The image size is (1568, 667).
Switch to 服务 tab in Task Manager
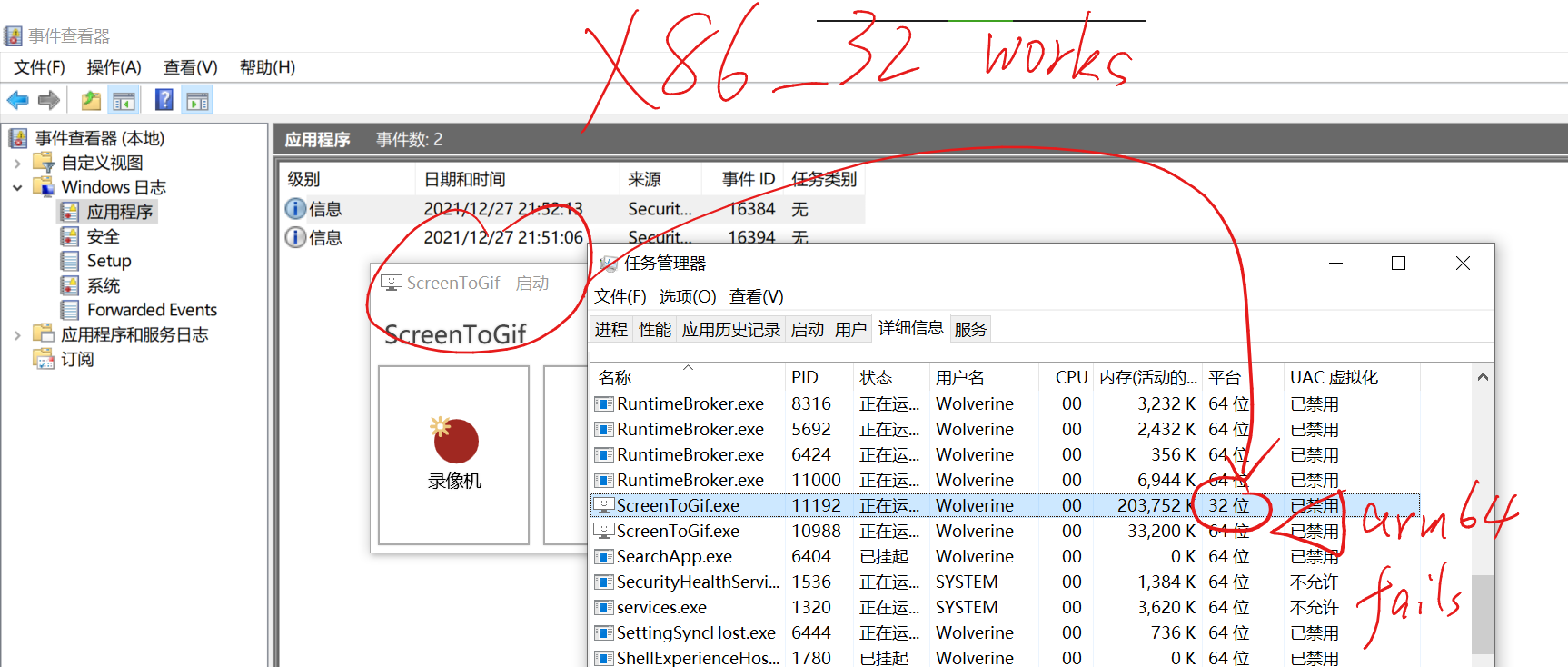970,330
